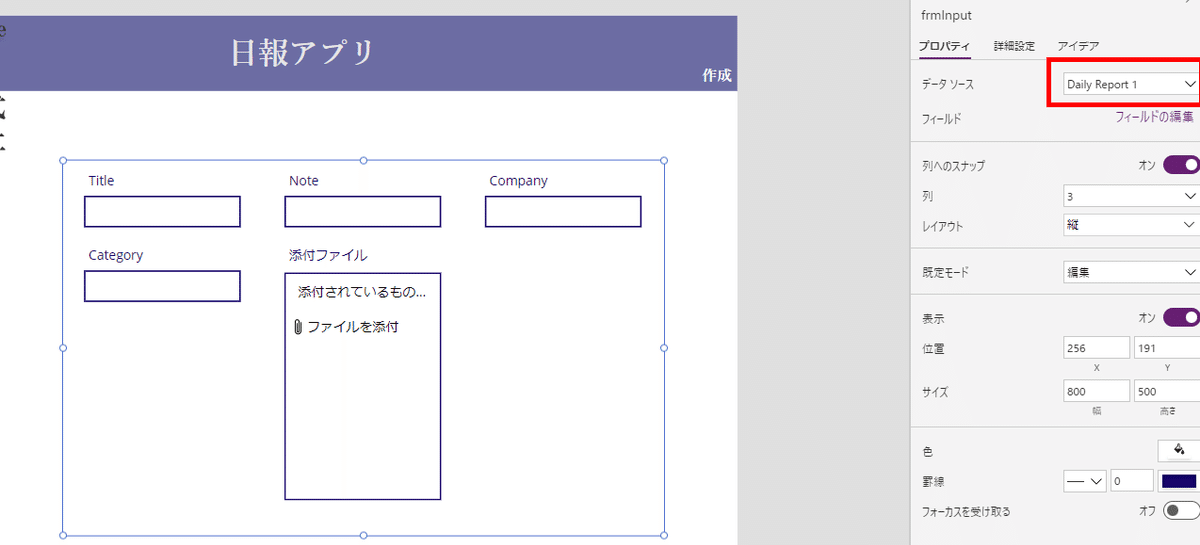Open the レイアウト dropdown showing 縦
Viewport: 1200px width, 545px height.
[x=1130, y=225]
